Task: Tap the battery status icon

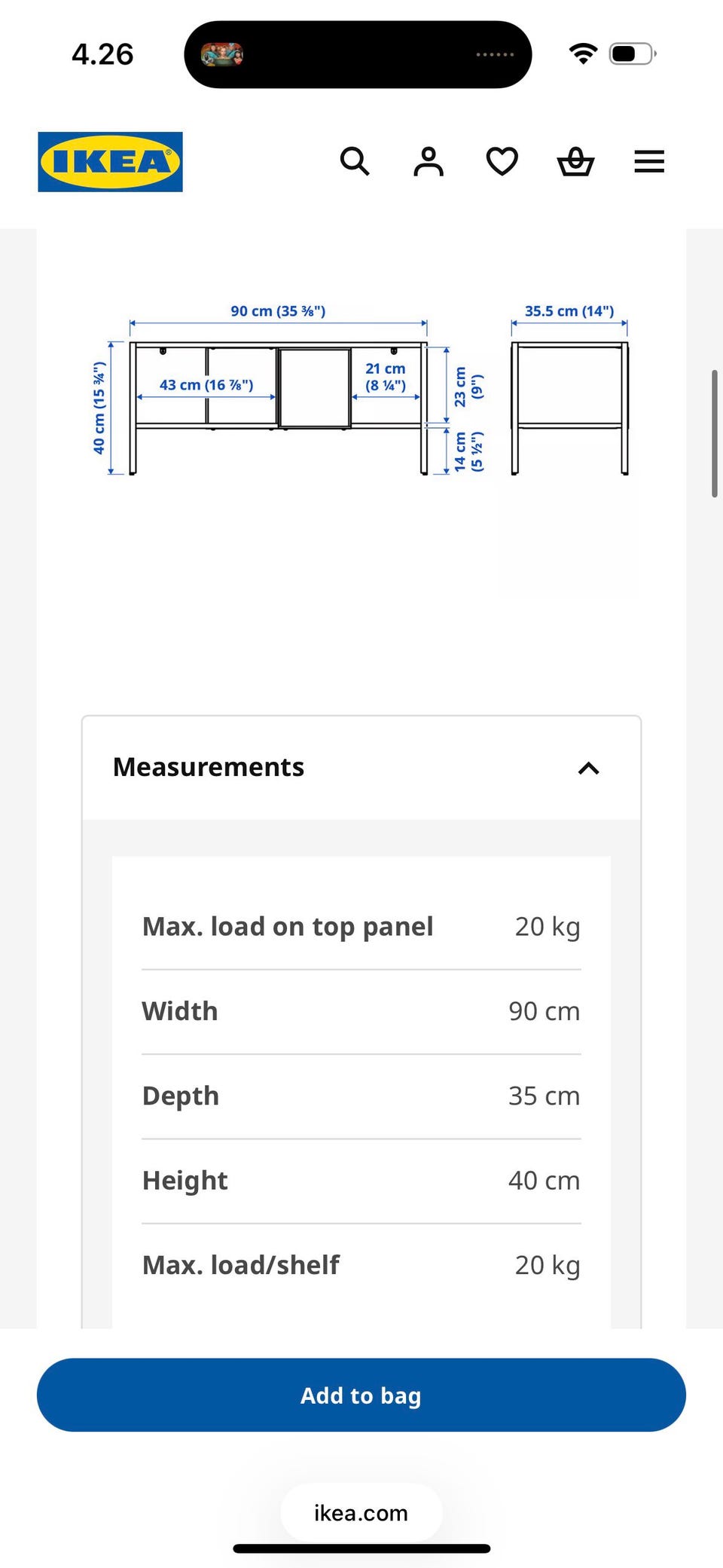Action: tap(633, 53)
